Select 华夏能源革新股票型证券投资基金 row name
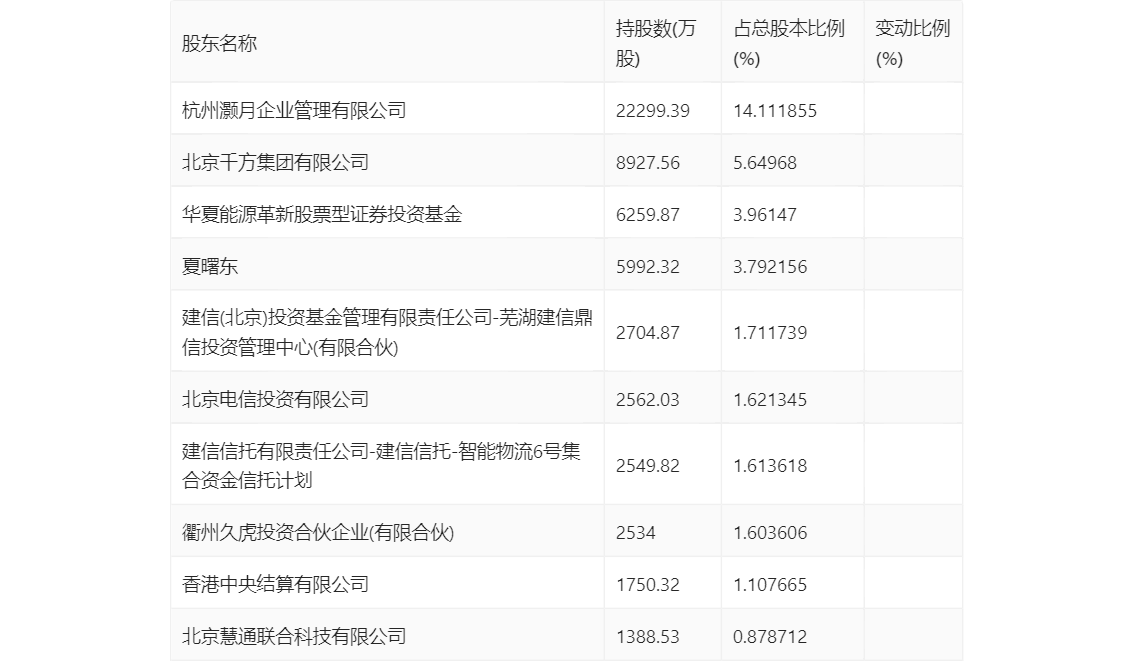 pos(322,215)
